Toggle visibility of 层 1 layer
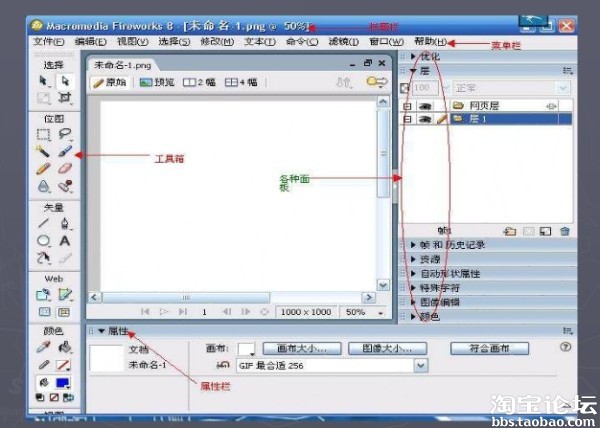This screenshot has width=600, height=428. [x=424, y=119]
